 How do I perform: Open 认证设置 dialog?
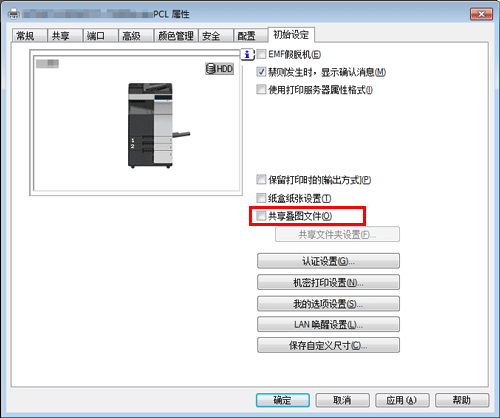(x=328, y=261)
